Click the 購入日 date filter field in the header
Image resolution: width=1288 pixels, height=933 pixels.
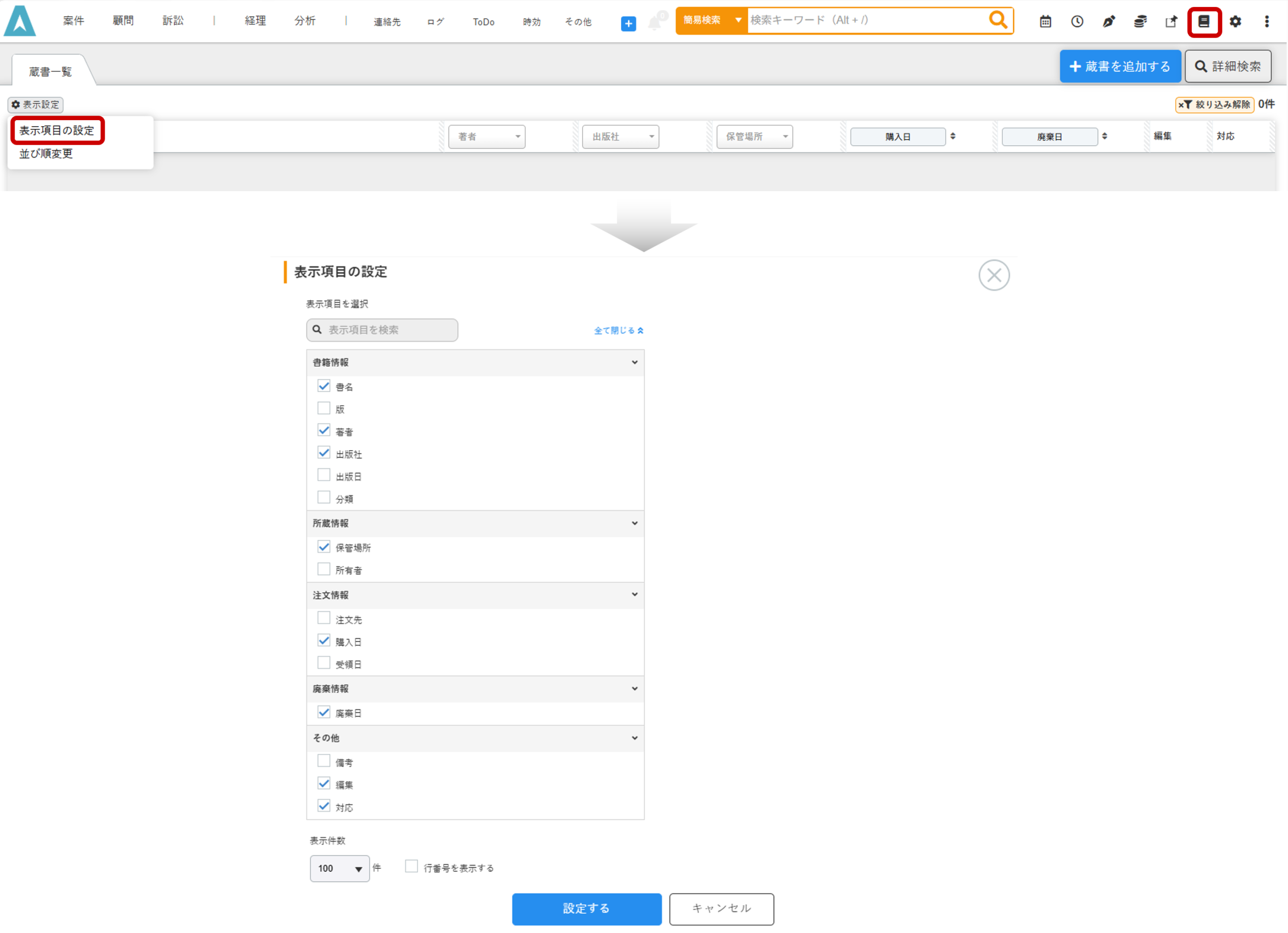pos(899,137)
